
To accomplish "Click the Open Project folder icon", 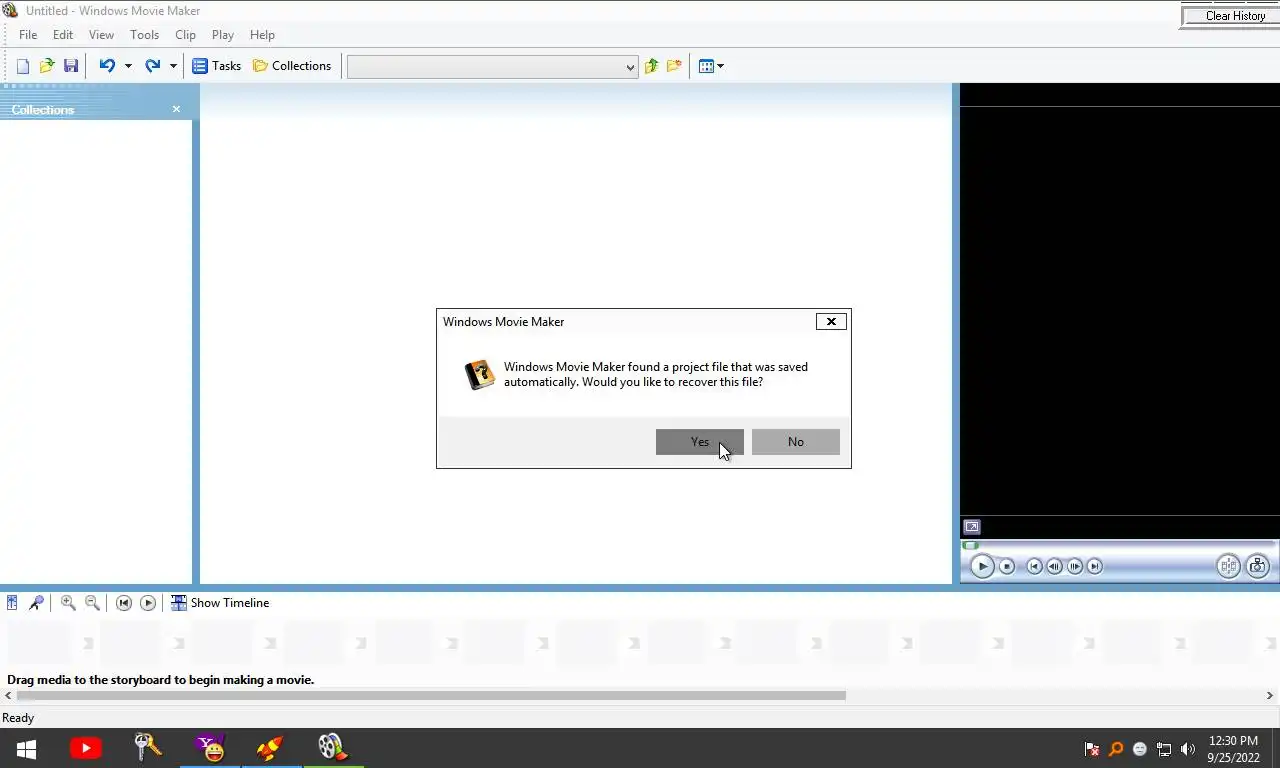I will point(47,66).
